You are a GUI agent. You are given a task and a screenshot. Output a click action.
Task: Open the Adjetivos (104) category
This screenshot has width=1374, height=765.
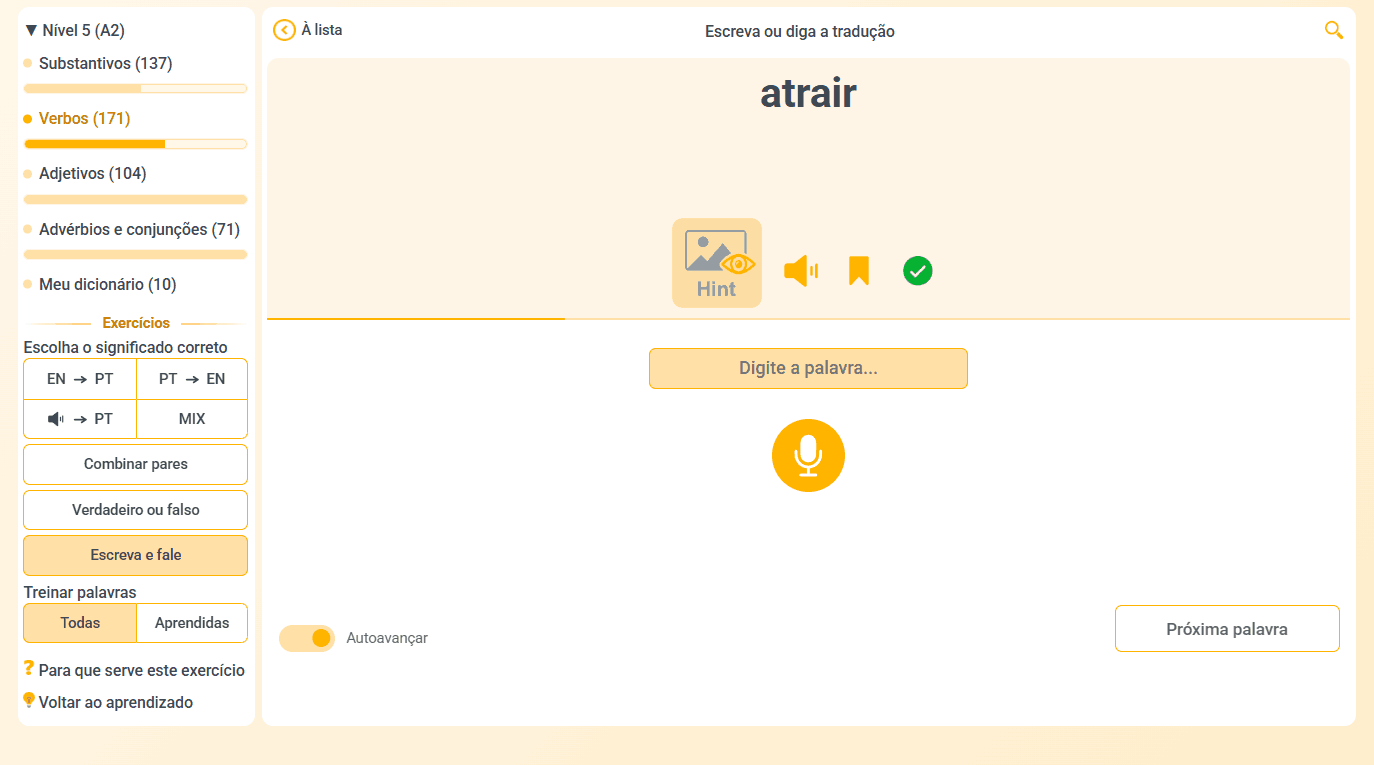93,174
